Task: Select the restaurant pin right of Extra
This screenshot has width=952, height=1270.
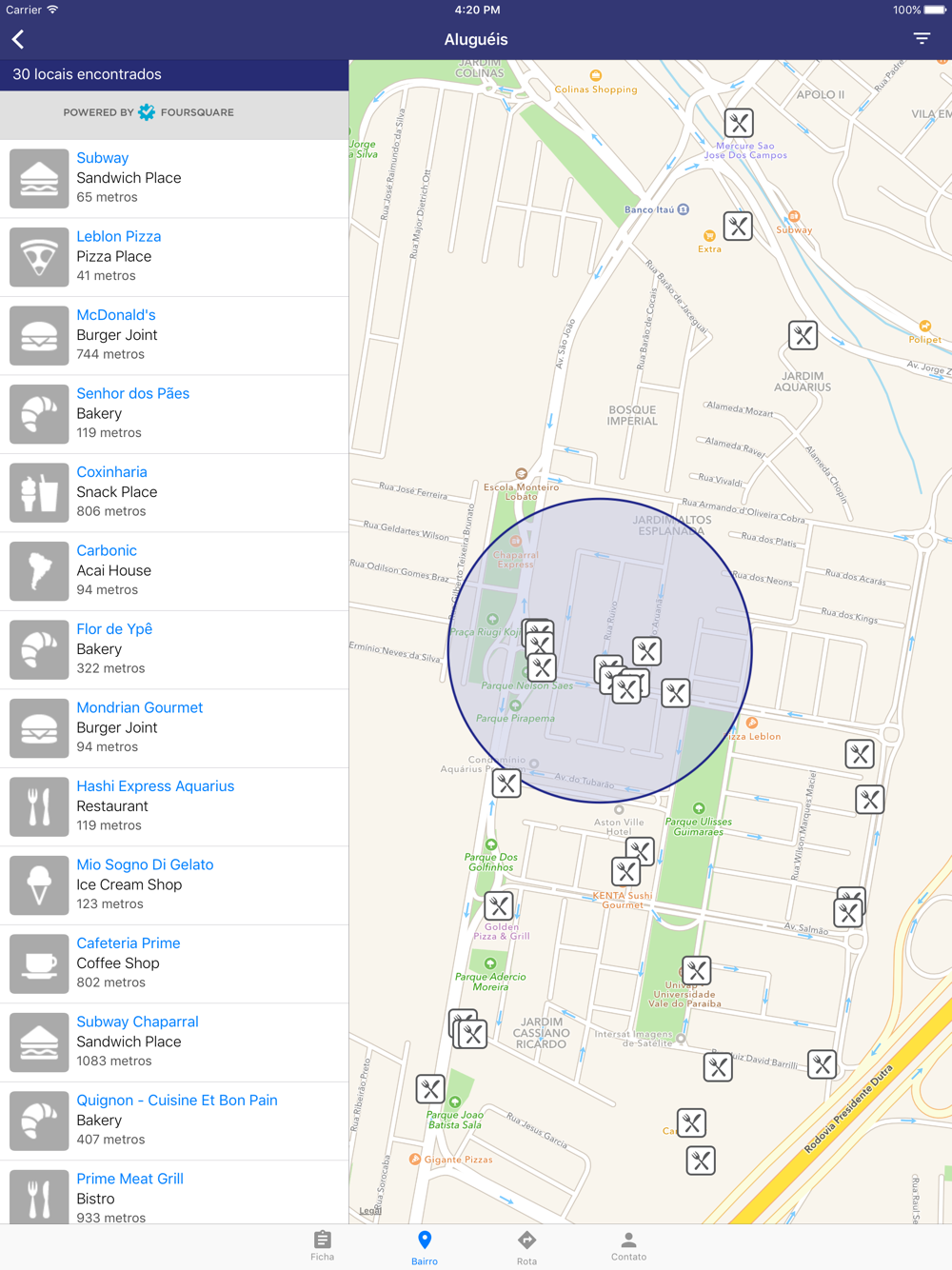Action: tap(738, 227)
